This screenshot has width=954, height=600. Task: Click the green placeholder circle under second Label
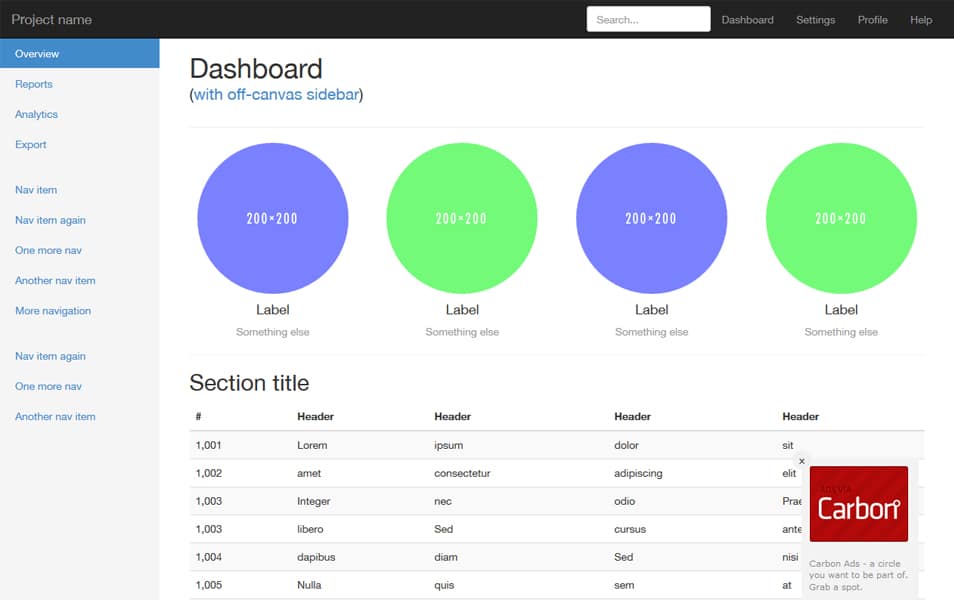tap(462, 217)
